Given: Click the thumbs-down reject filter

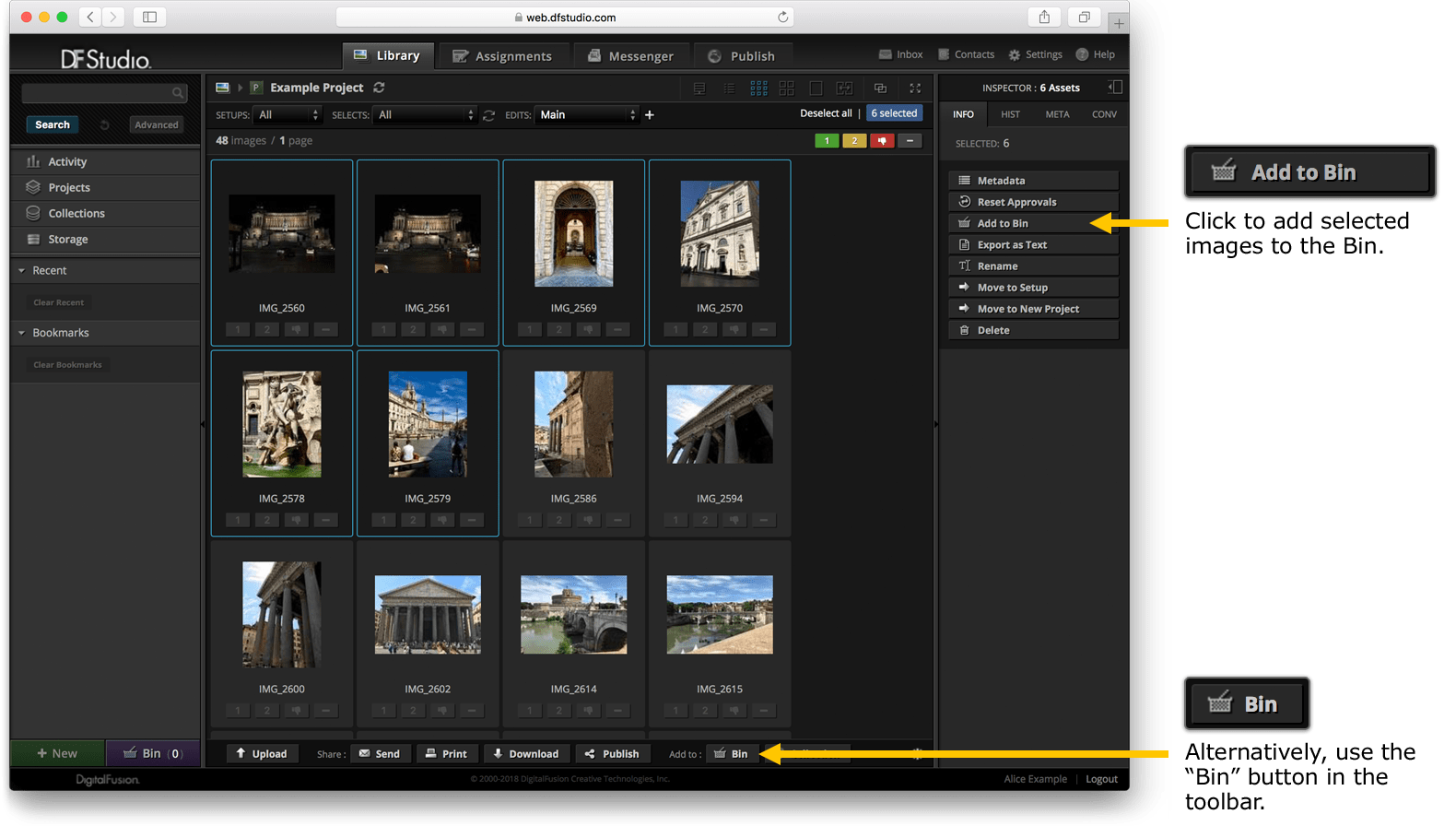Looking at the screenshot, I should pos(882,141).
